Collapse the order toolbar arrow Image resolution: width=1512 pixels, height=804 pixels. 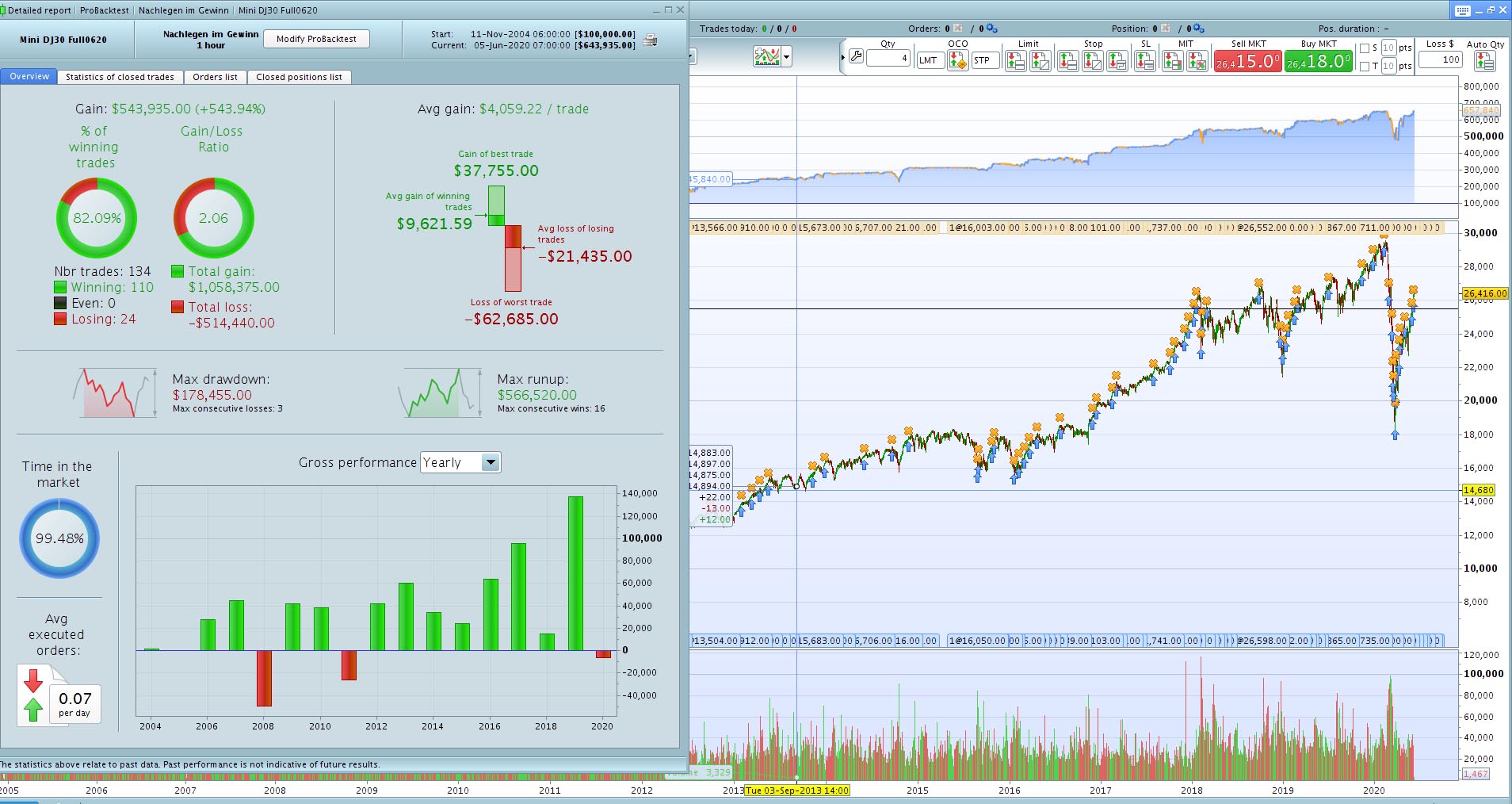(842, 57)
